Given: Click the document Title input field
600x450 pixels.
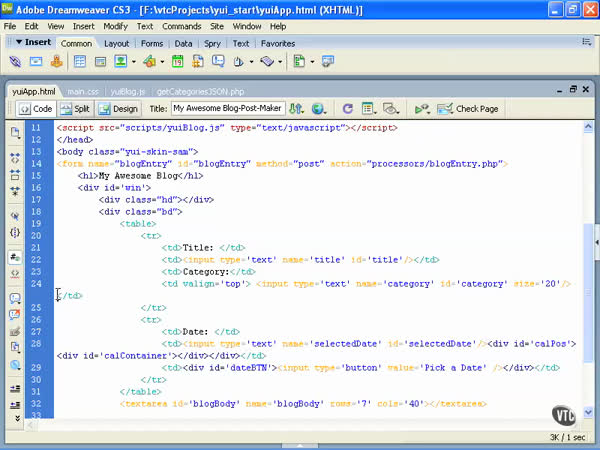Looking at the screenshot, I should 227,109.
